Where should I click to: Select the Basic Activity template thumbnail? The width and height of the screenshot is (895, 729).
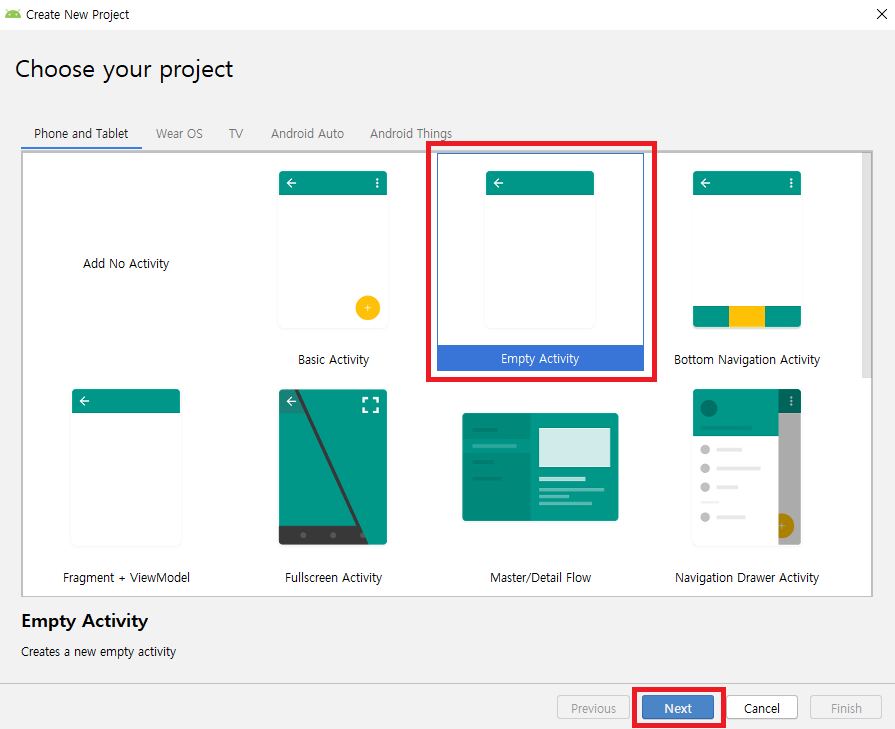click(333, 249)
